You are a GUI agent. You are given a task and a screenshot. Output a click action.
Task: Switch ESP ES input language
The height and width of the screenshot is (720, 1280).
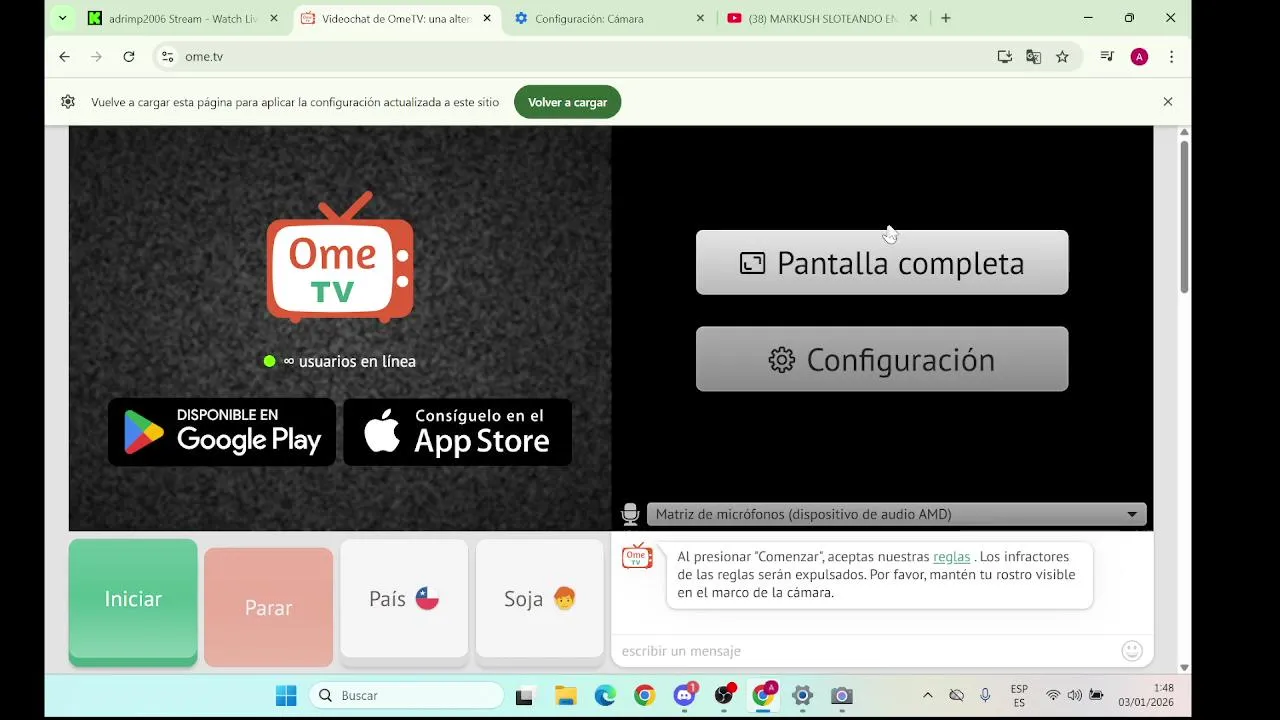coord(1019,696)
